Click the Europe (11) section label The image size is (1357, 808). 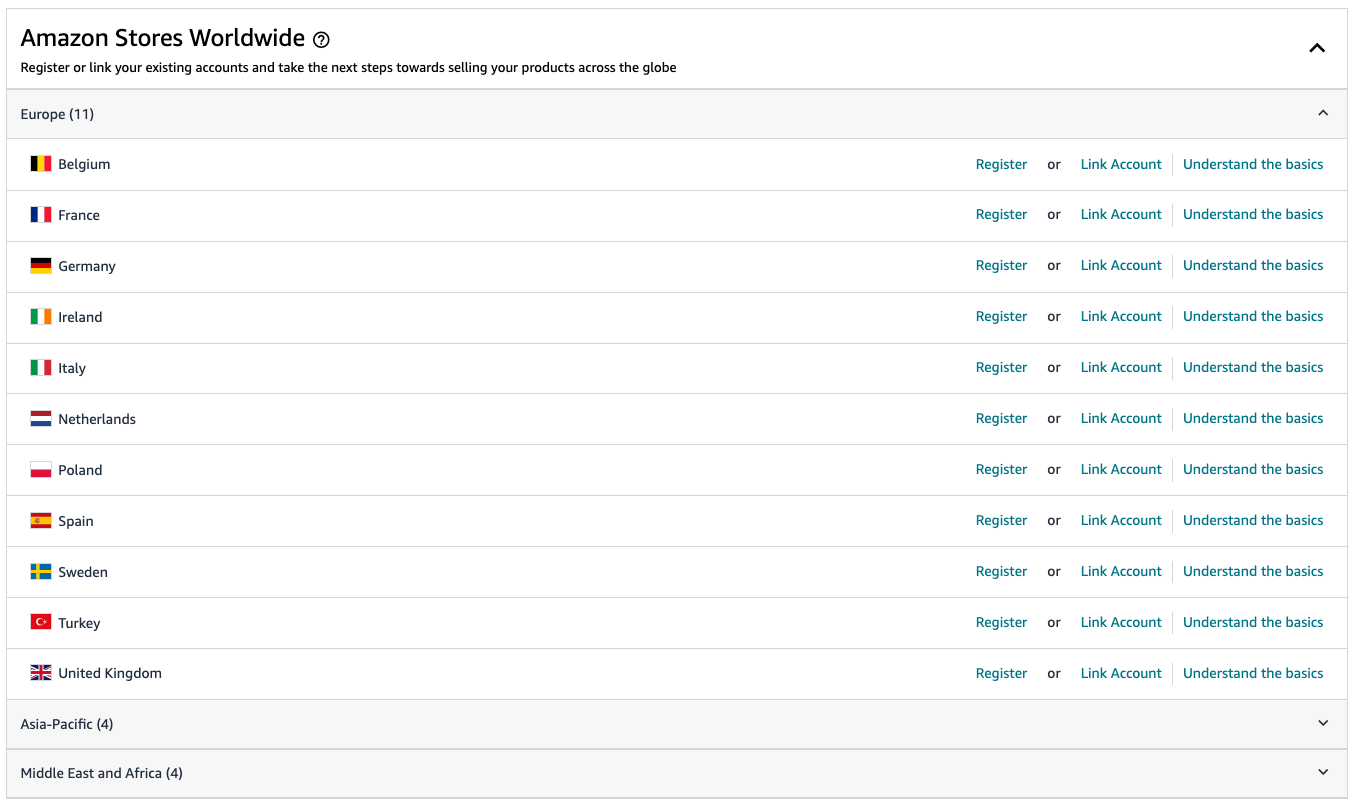(57, 114)
